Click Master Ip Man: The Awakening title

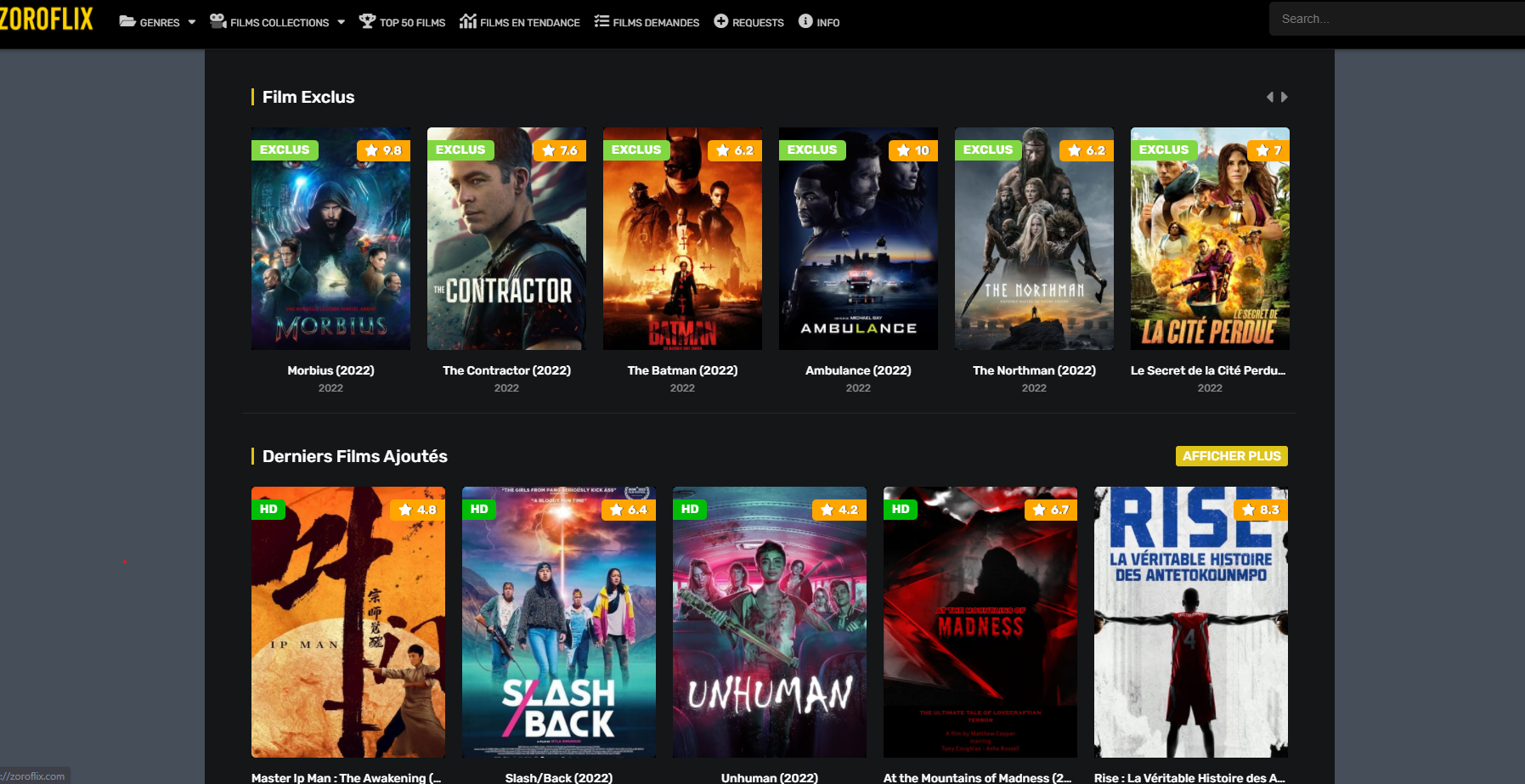point(347,778)
